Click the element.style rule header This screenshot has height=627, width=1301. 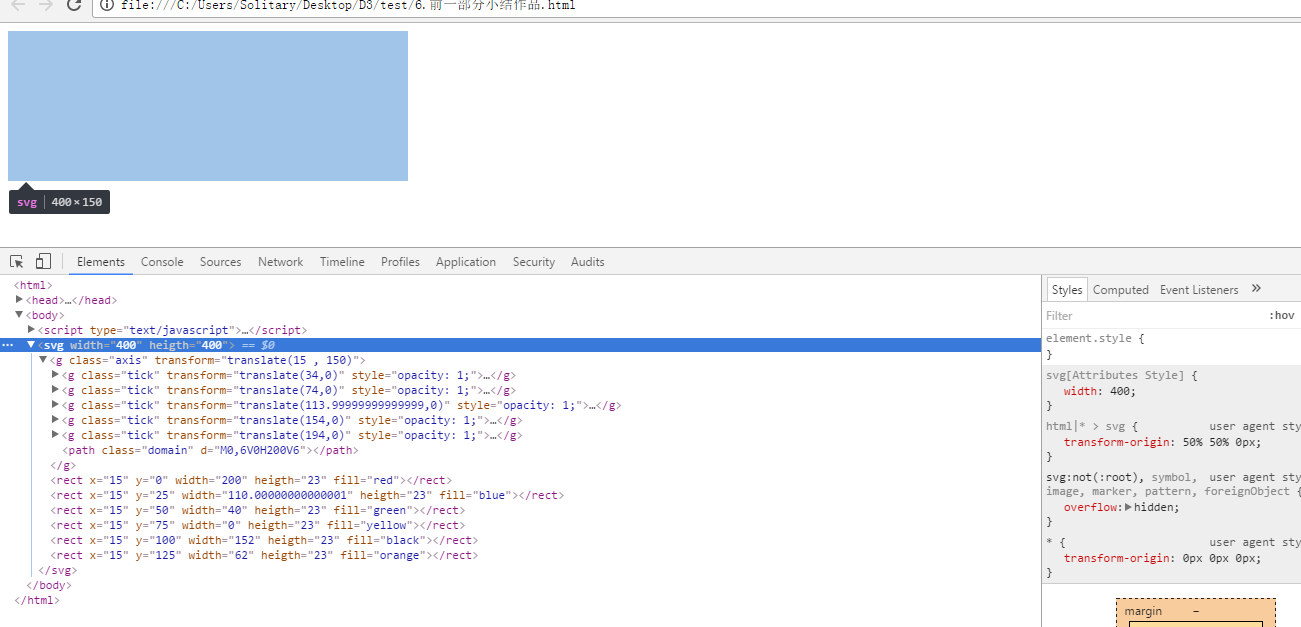click(x=1095, y=338)
